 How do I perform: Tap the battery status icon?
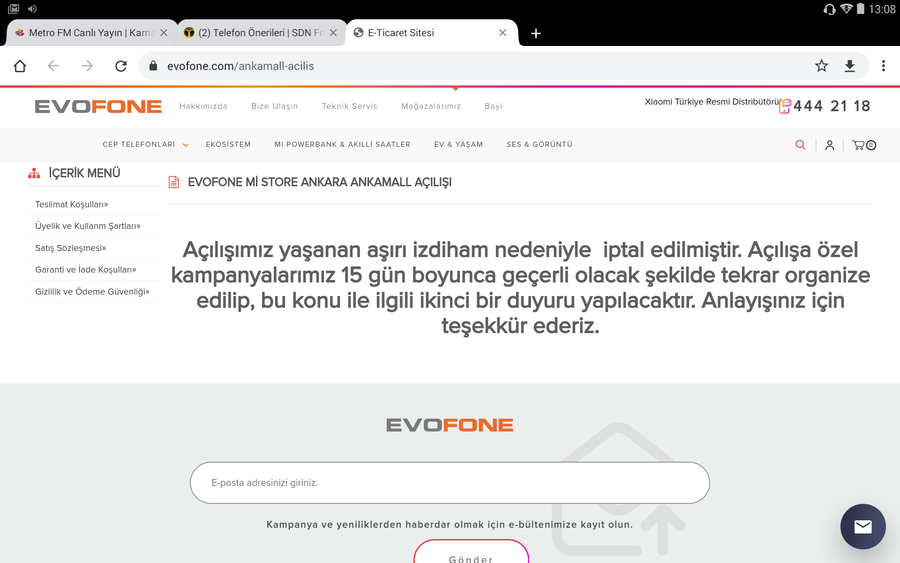tap(860, 9)
